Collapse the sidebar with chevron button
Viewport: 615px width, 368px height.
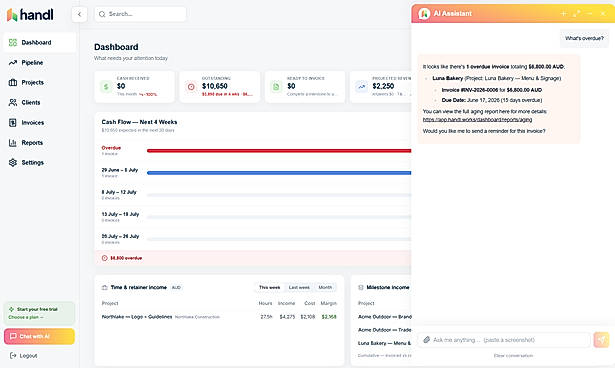pyautogui.click(x=79, y=15)
